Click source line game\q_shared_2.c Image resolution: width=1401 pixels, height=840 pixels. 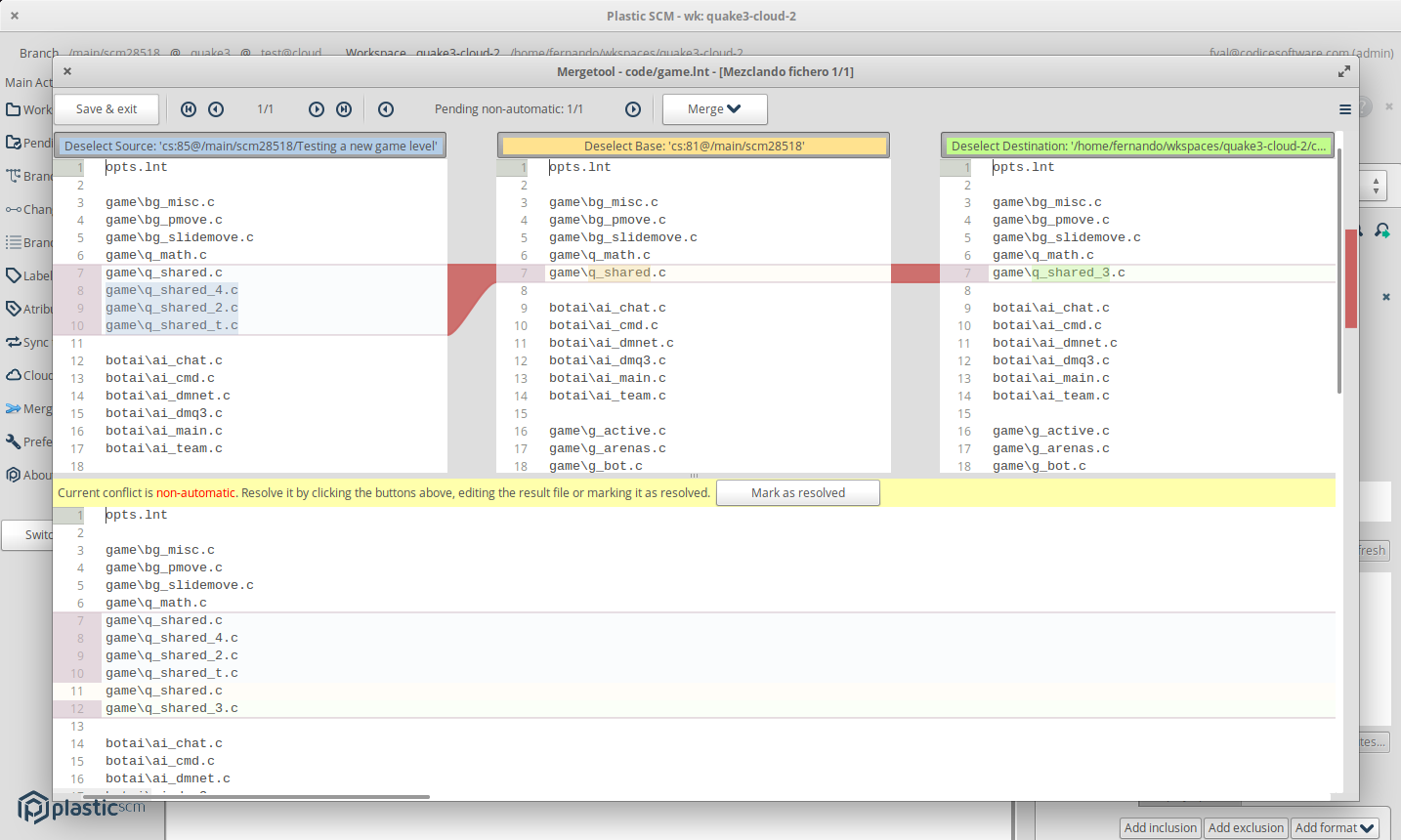172,308
